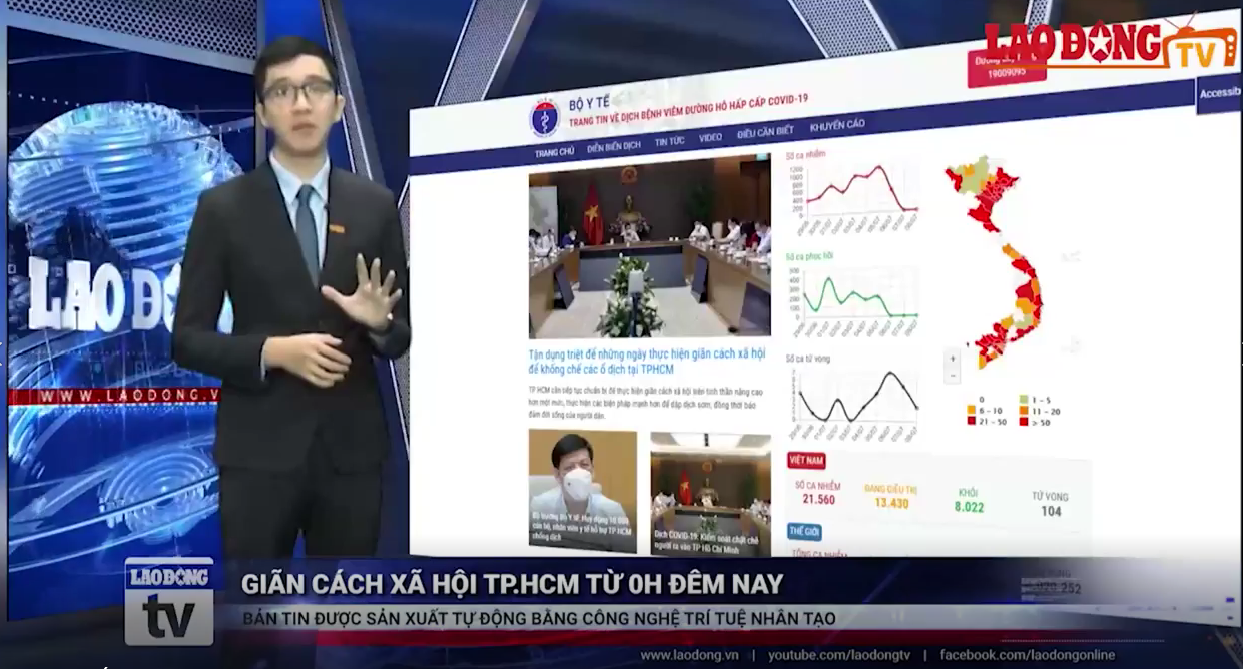Image resolution: width=1243 pixels, height=669 pixels.
Task: Select the VIỆT NAM statistics tab
Action: (x=806, y=461)
